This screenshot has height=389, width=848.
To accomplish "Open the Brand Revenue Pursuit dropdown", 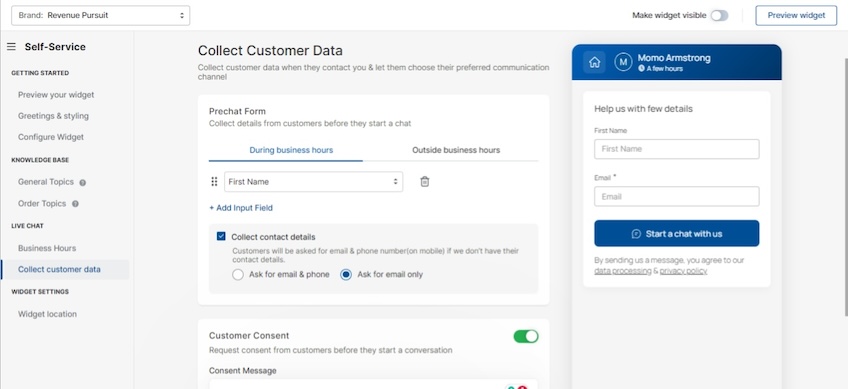I will (x=101, y=15).
